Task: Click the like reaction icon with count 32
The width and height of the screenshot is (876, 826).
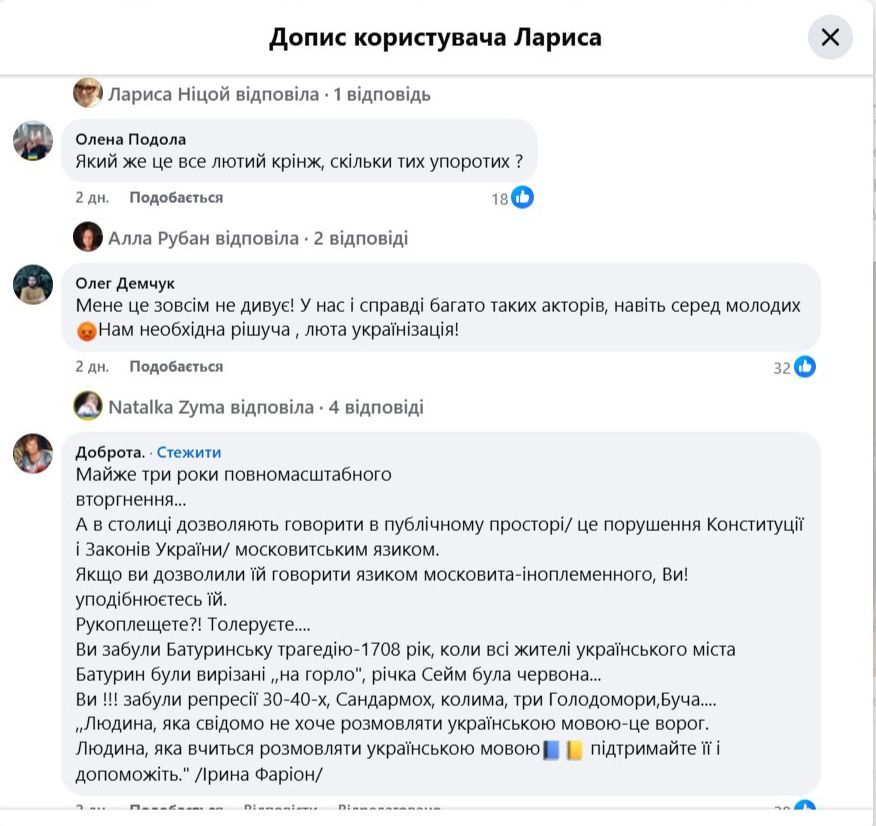Action: pos(805,367)
